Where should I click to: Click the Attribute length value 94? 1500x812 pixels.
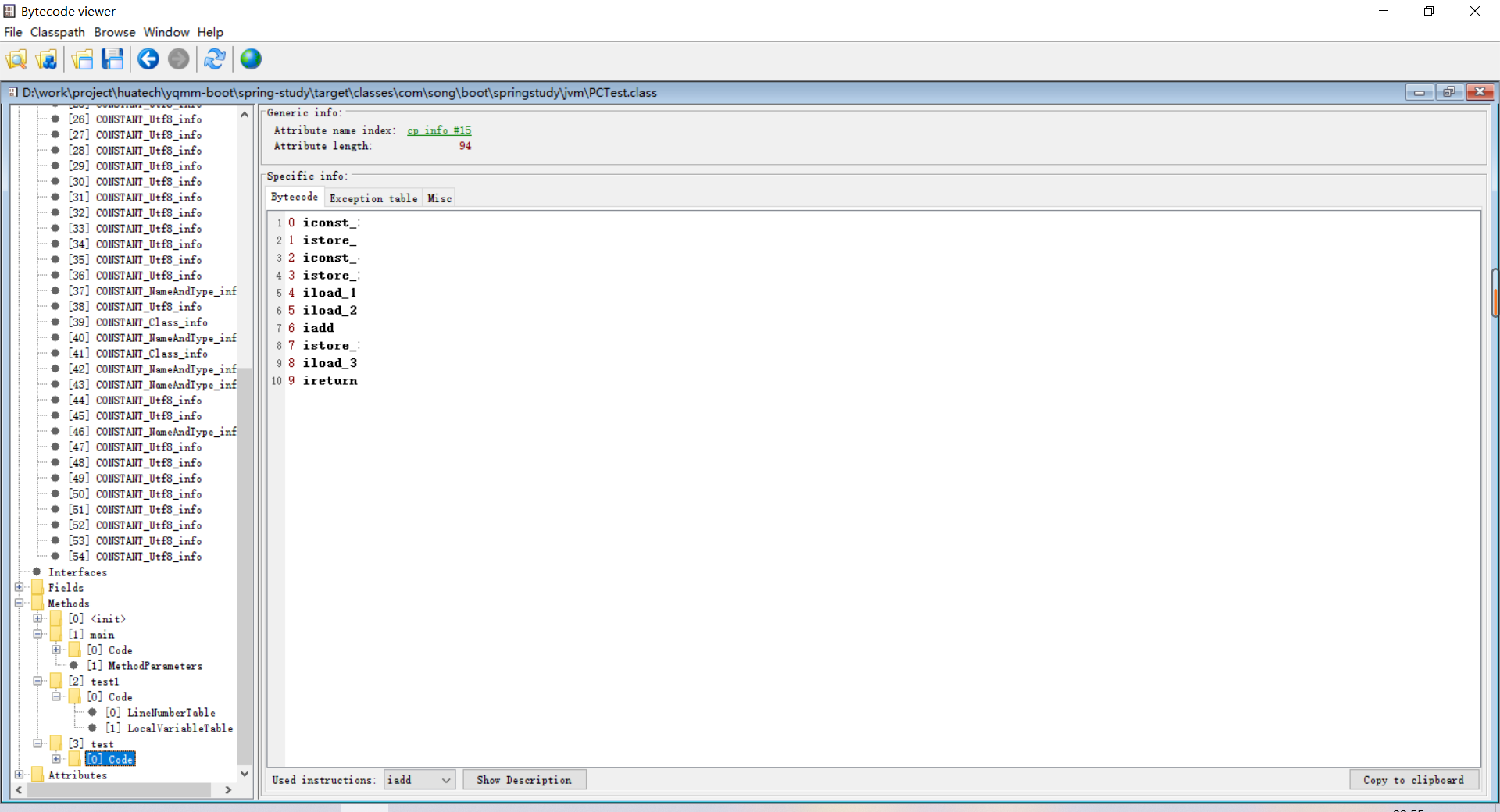465,146
